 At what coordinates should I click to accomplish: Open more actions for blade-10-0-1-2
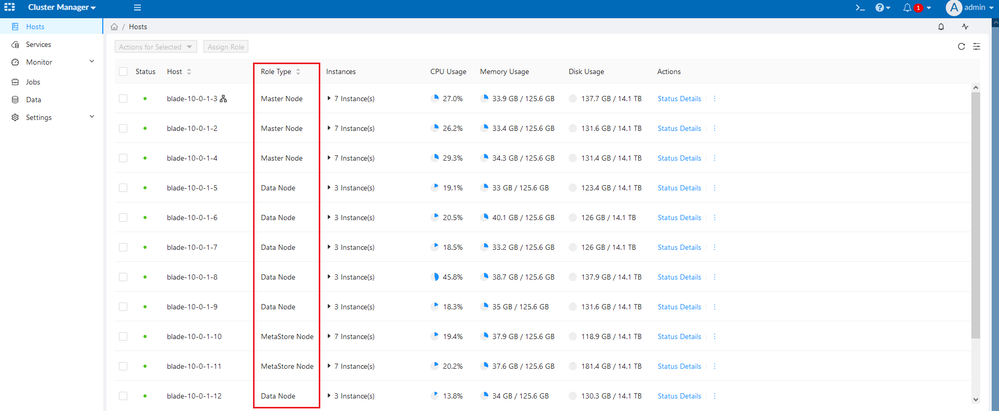click(714, 129)
